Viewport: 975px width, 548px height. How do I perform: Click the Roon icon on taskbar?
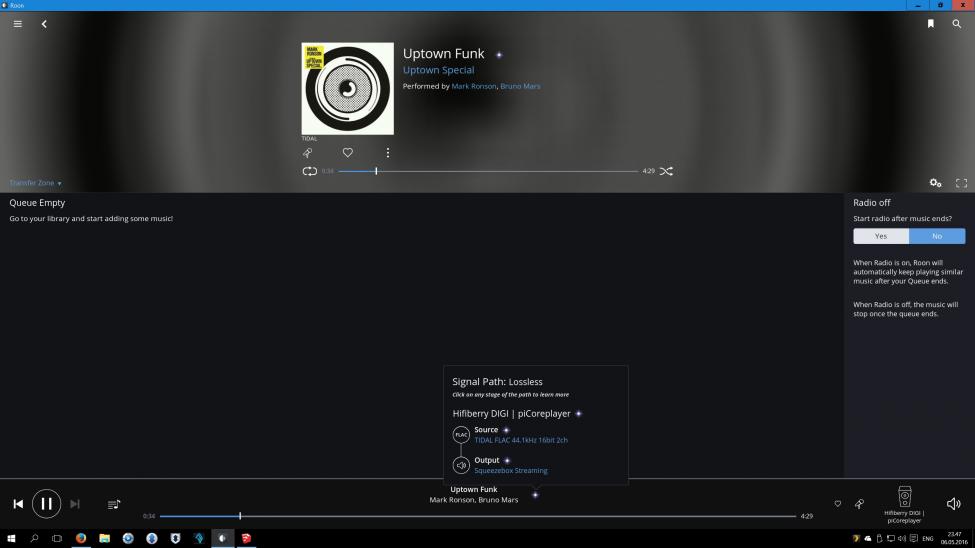[x=223, y=538]
